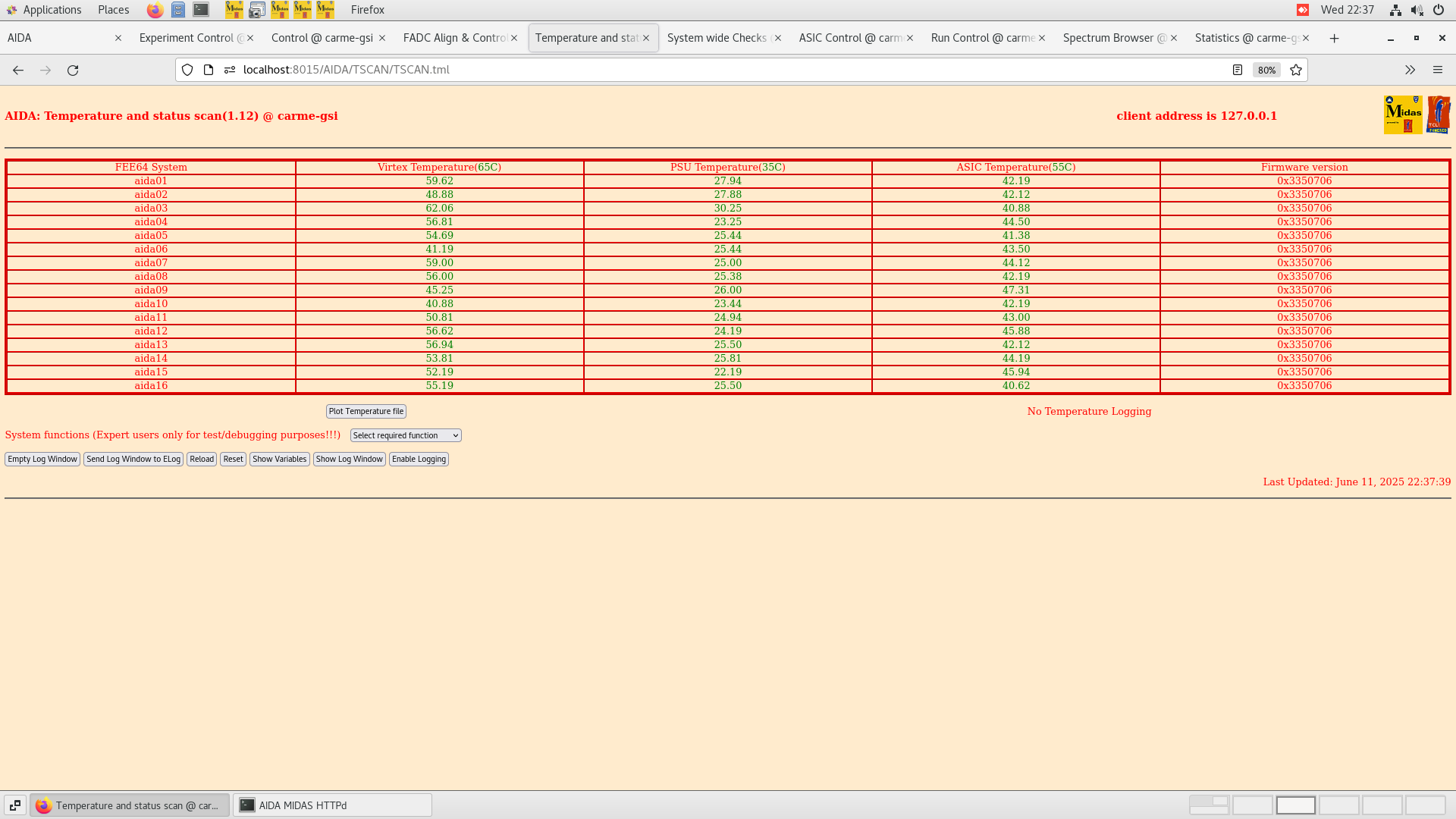Click the 80% zoom level indicator
The height and width of the screenshot is (819, 1456).
pos(1266,70)
